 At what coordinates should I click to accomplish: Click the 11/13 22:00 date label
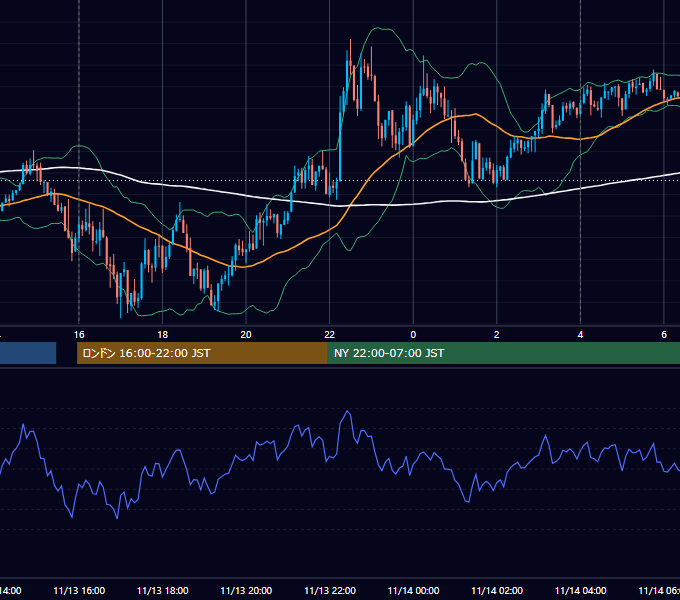(x=330, y=590)
